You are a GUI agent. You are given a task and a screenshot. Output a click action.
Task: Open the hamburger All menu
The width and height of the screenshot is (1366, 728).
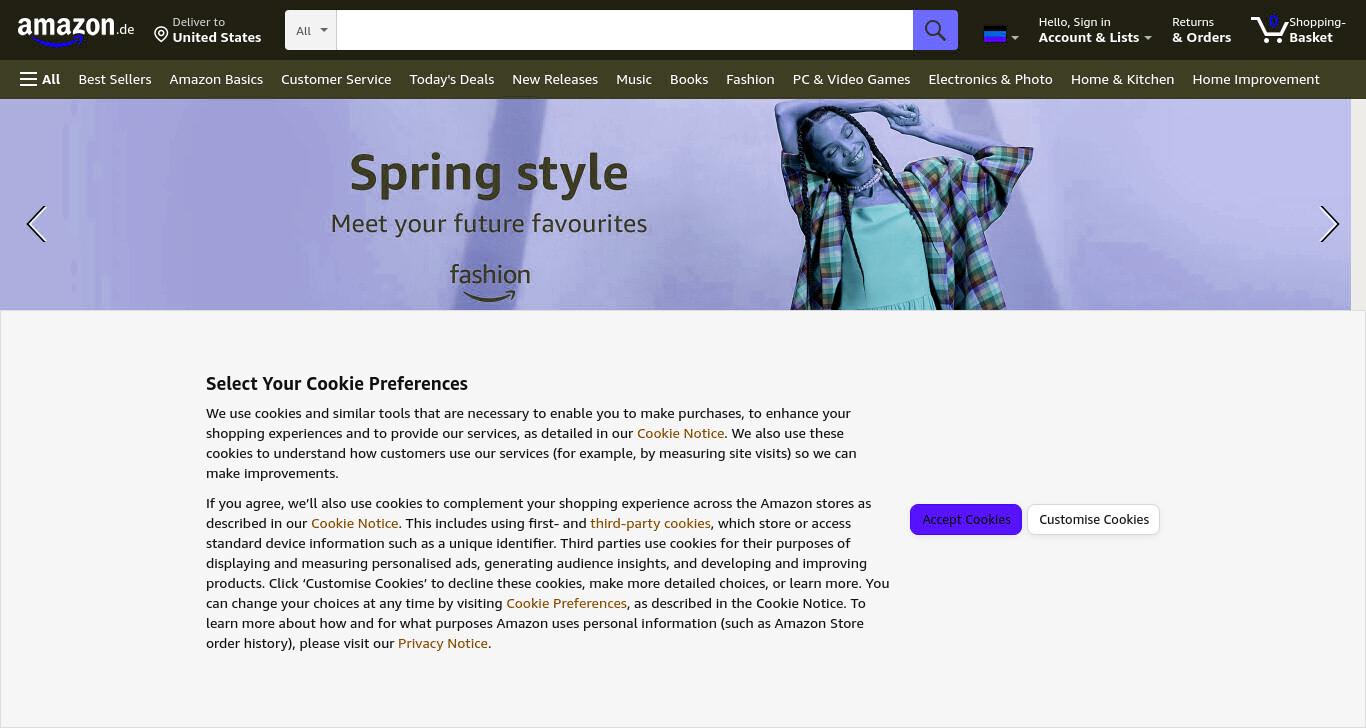(40, 79)
